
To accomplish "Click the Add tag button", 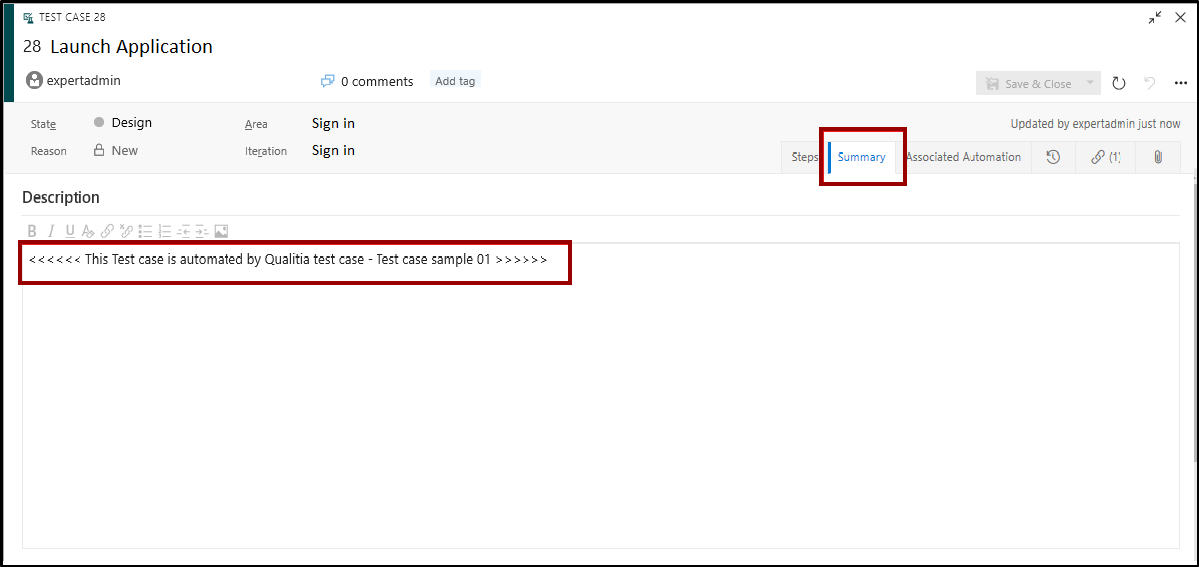I will tap(455, 81).
